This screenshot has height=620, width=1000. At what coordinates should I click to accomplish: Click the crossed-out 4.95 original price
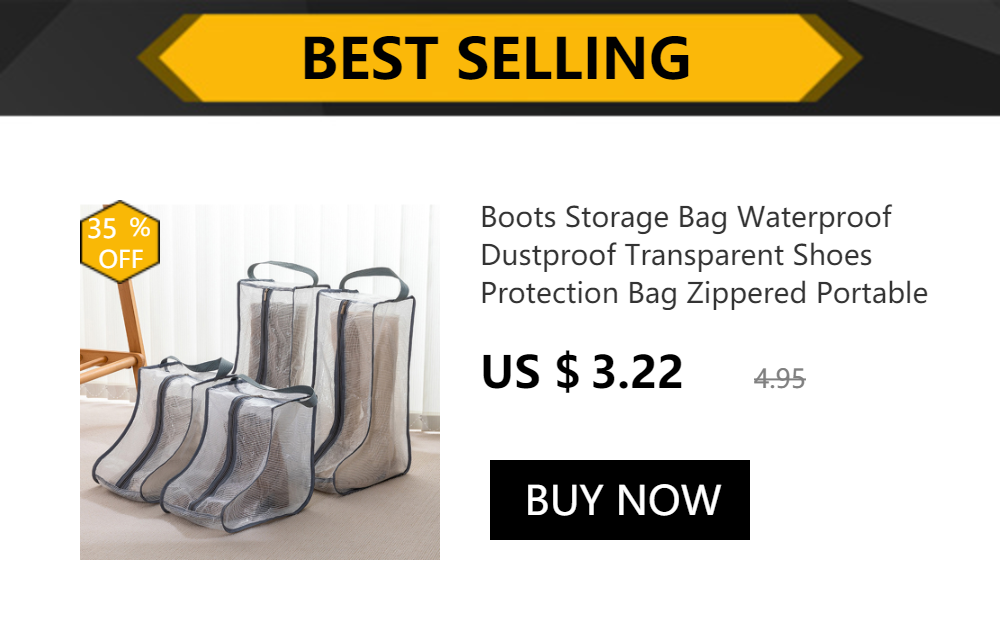pyautogui.click(x=779, y=379)
